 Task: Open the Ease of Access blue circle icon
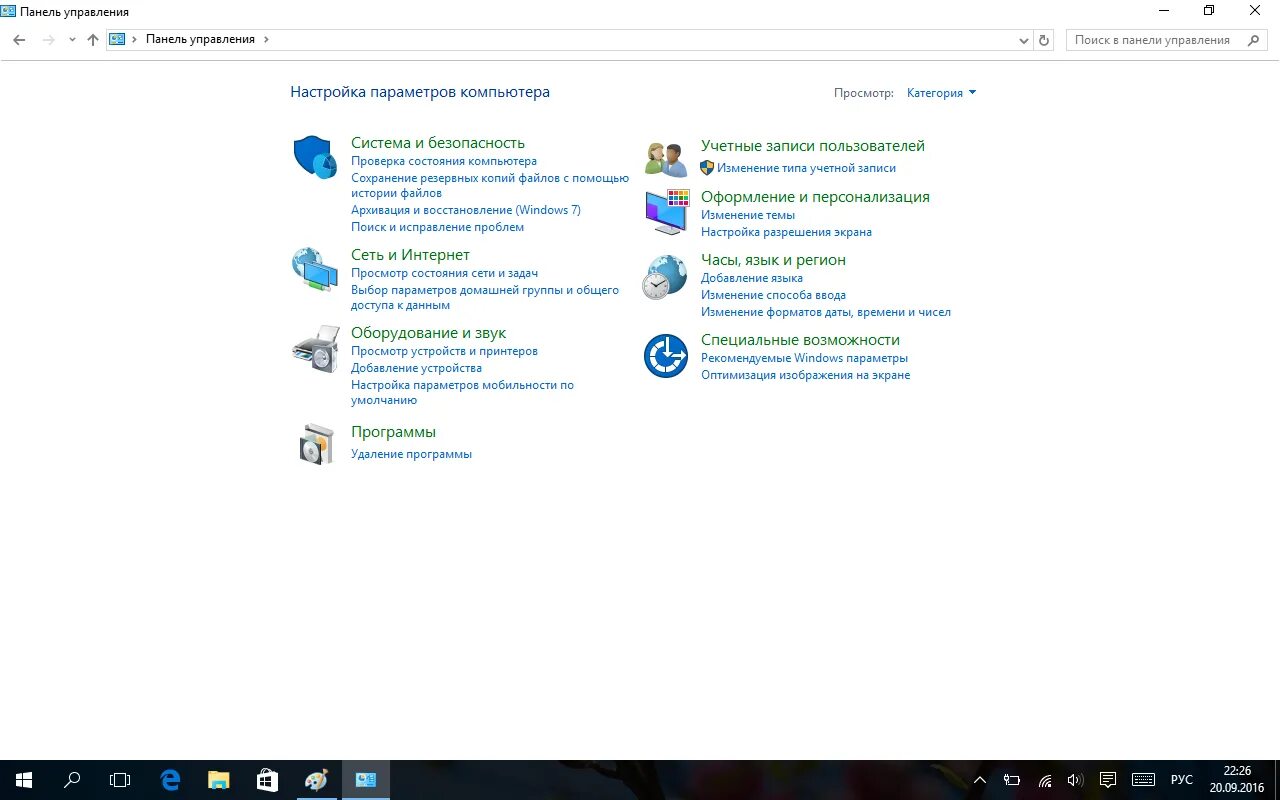(x=665, y=356)
